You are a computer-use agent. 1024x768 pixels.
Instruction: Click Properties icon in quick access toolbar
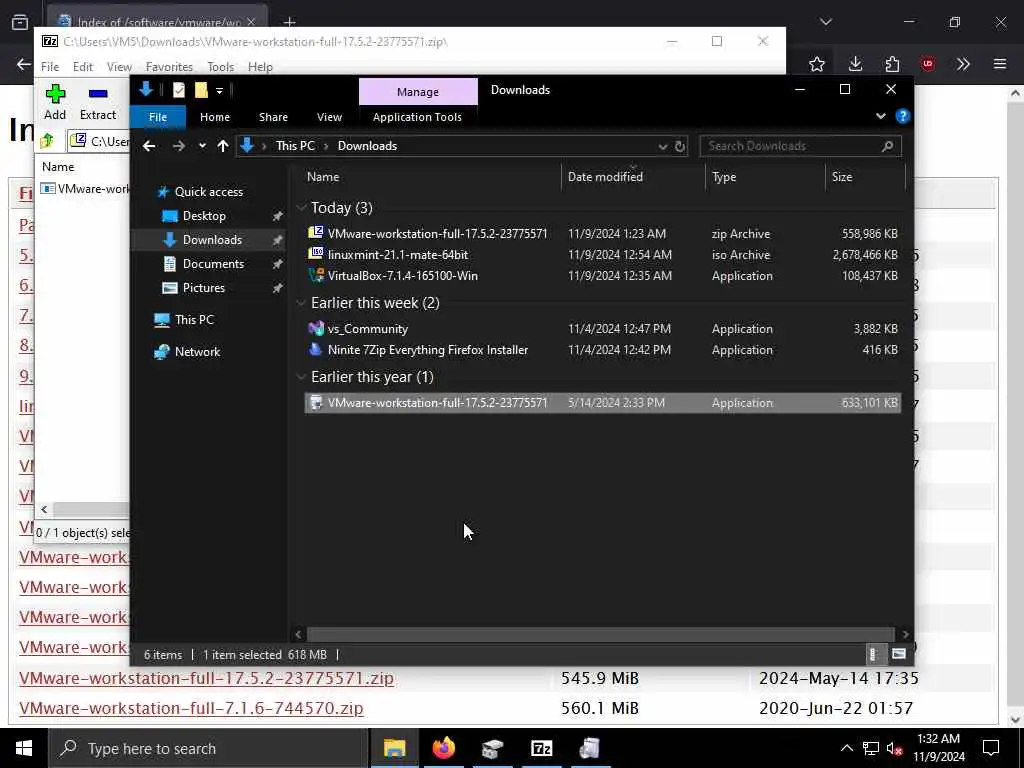click(x=179, y=90)
